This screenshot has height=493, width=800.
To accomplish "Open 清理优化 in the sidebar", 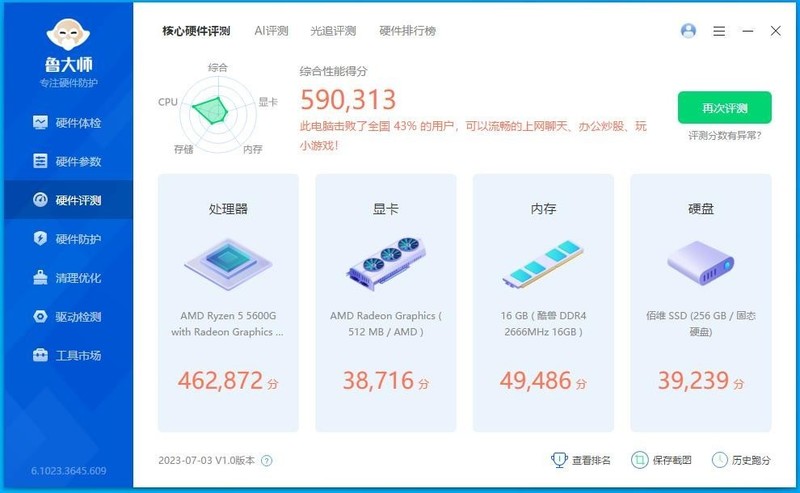I will point(67,278).
